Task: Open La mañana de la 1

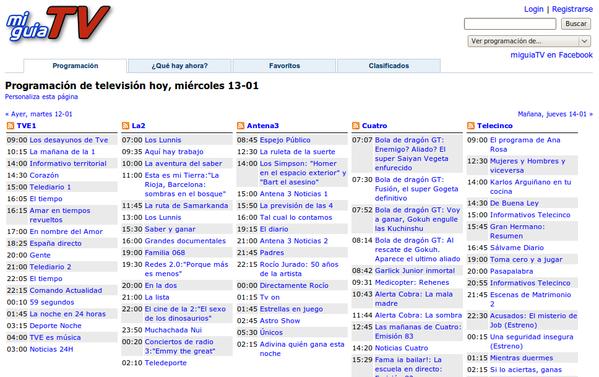Action: tap(62, 152)
